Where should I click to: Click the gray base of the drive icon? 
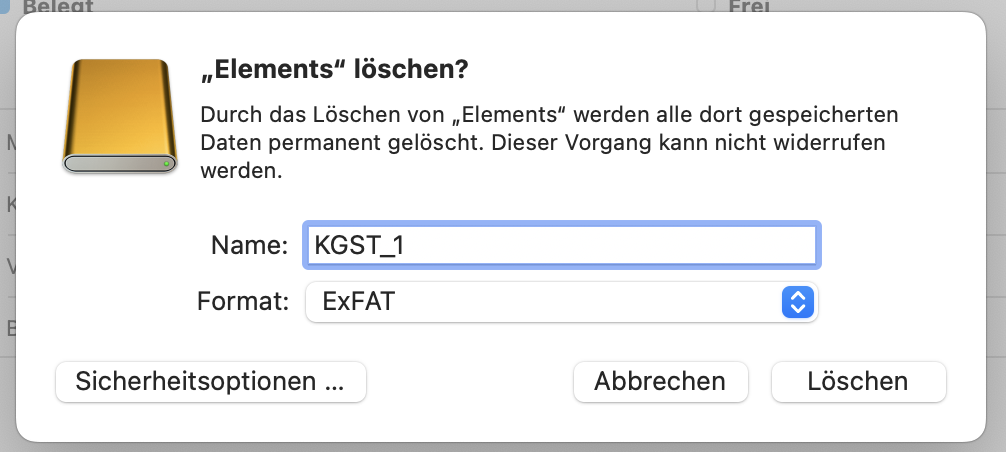pos(120,162)
